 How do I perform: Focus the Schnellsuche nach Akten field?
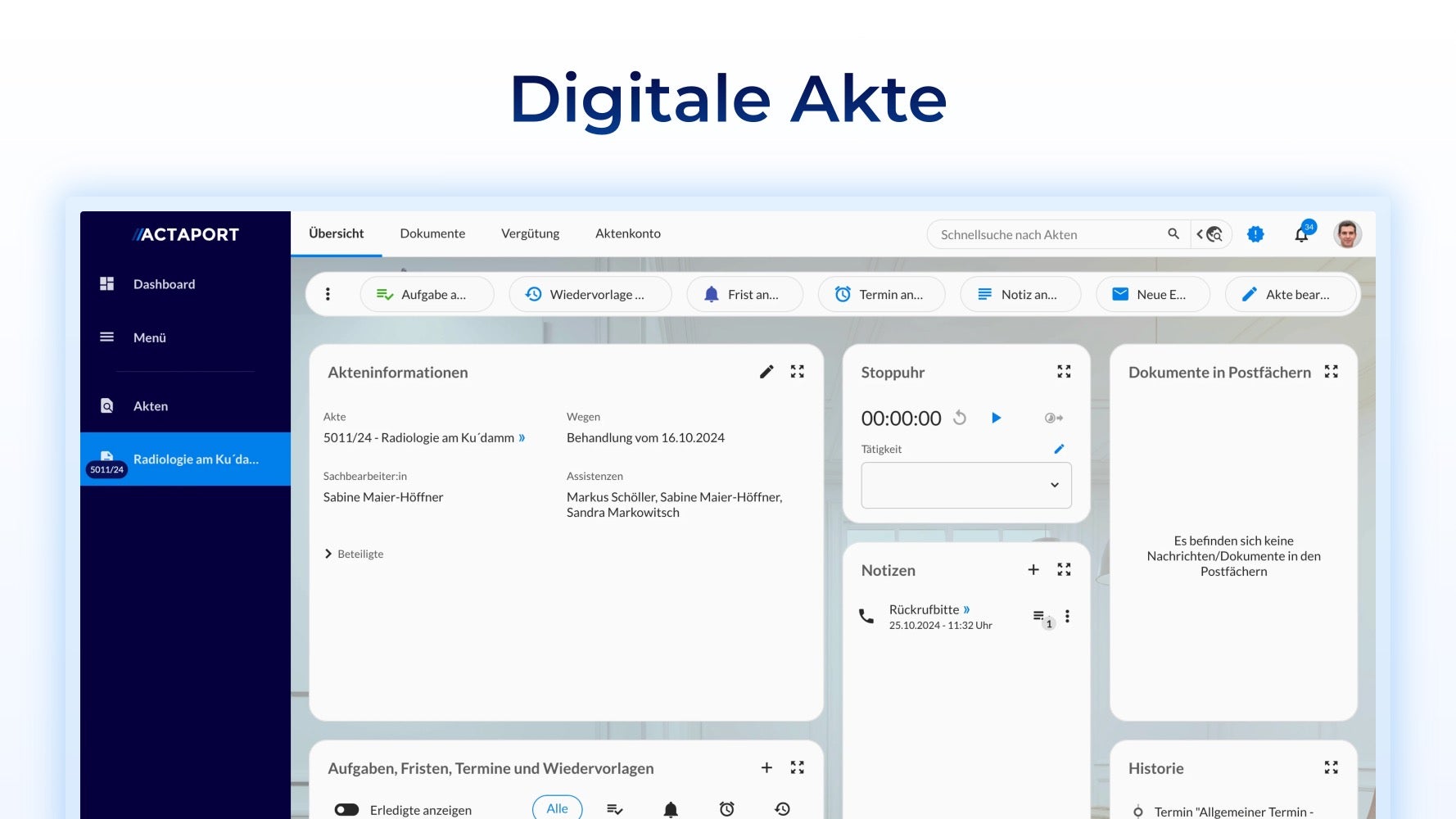click(1048, 234)
